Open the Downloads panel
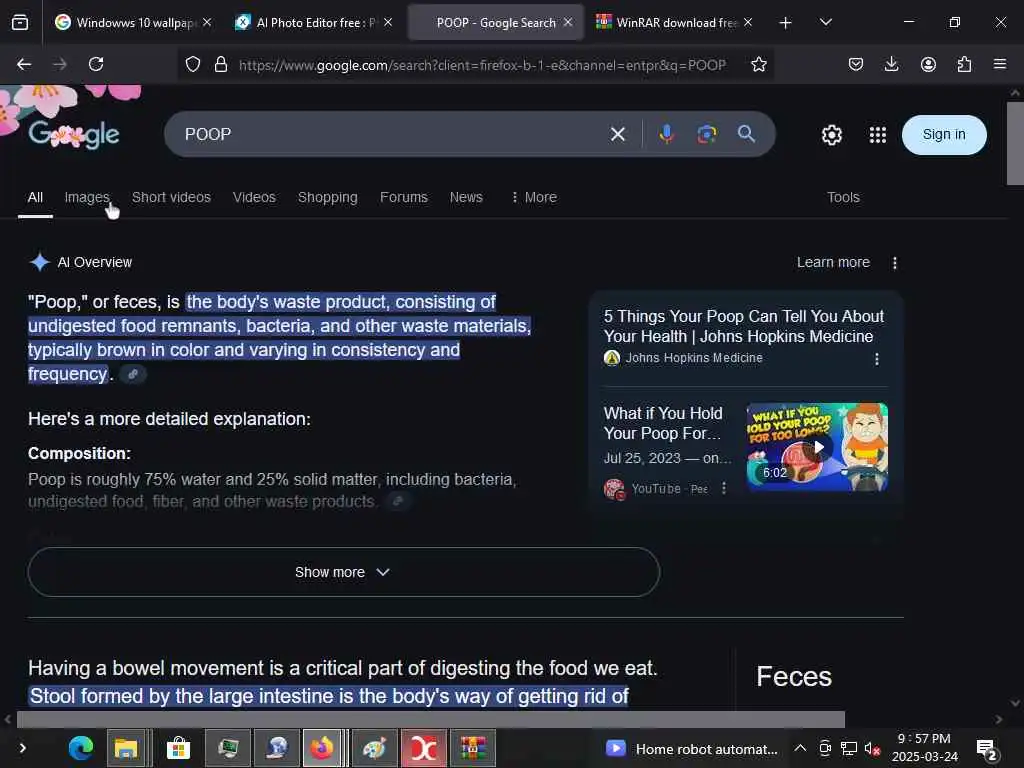 click(x=891, y=64)
